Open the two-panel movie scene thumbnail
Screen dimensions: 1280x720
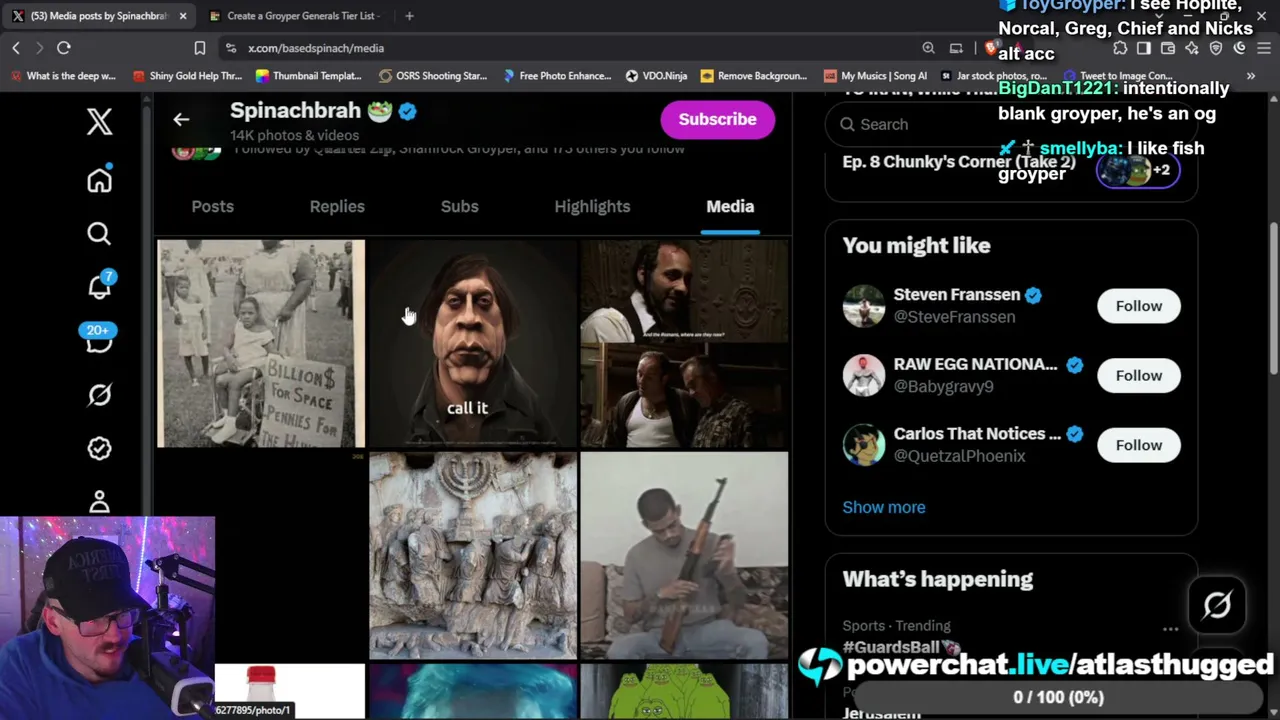[685, 343]
